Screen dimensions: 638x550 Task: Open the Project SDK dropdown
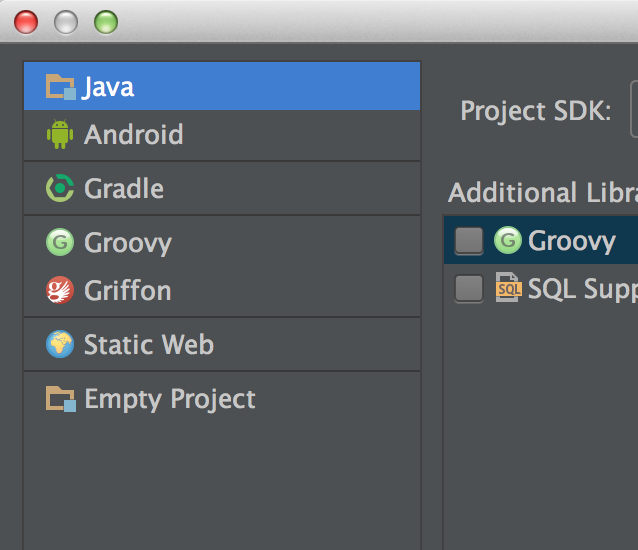click(634, 109)
